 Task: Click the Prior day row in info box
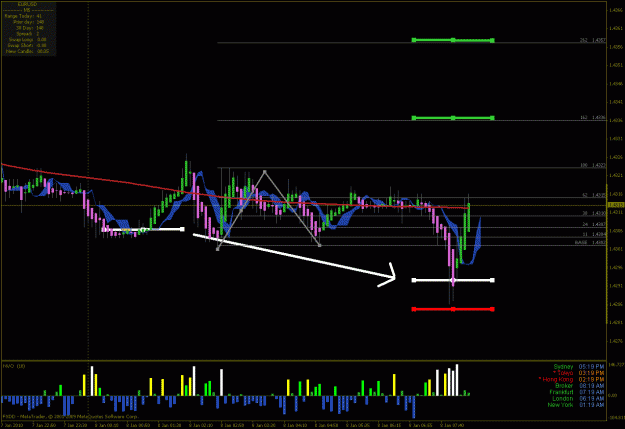tap(28, 22)
